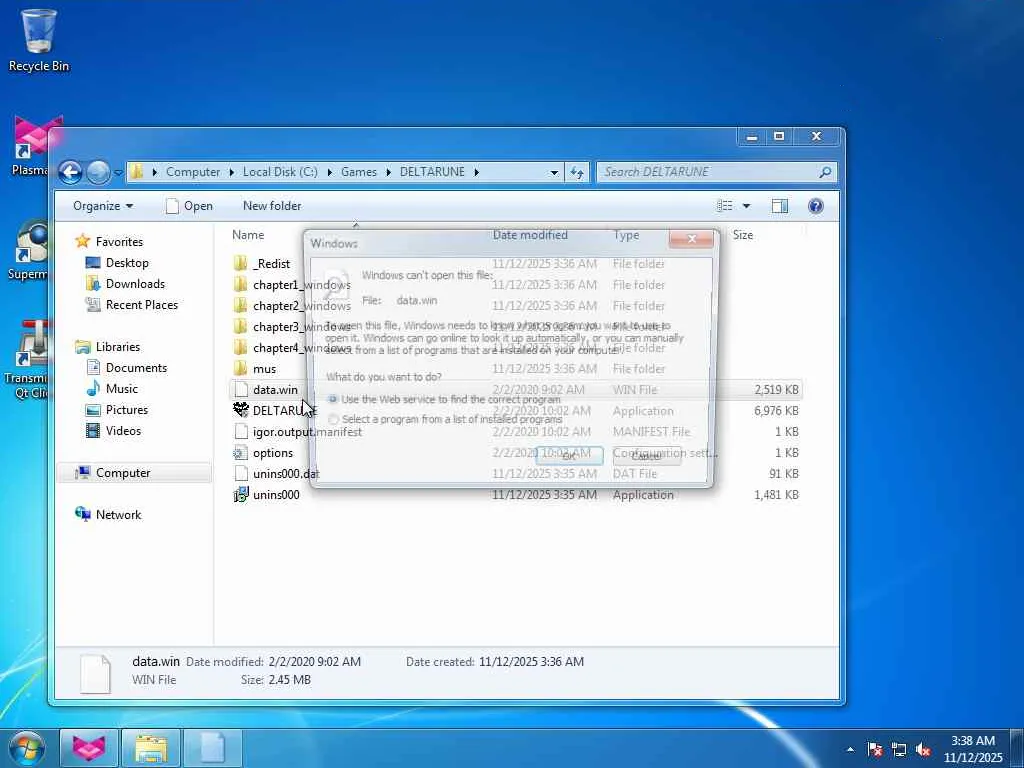1024x768 pixels.
Task: Select Network in the navigation pane
Action: click(x=108, y=515)
